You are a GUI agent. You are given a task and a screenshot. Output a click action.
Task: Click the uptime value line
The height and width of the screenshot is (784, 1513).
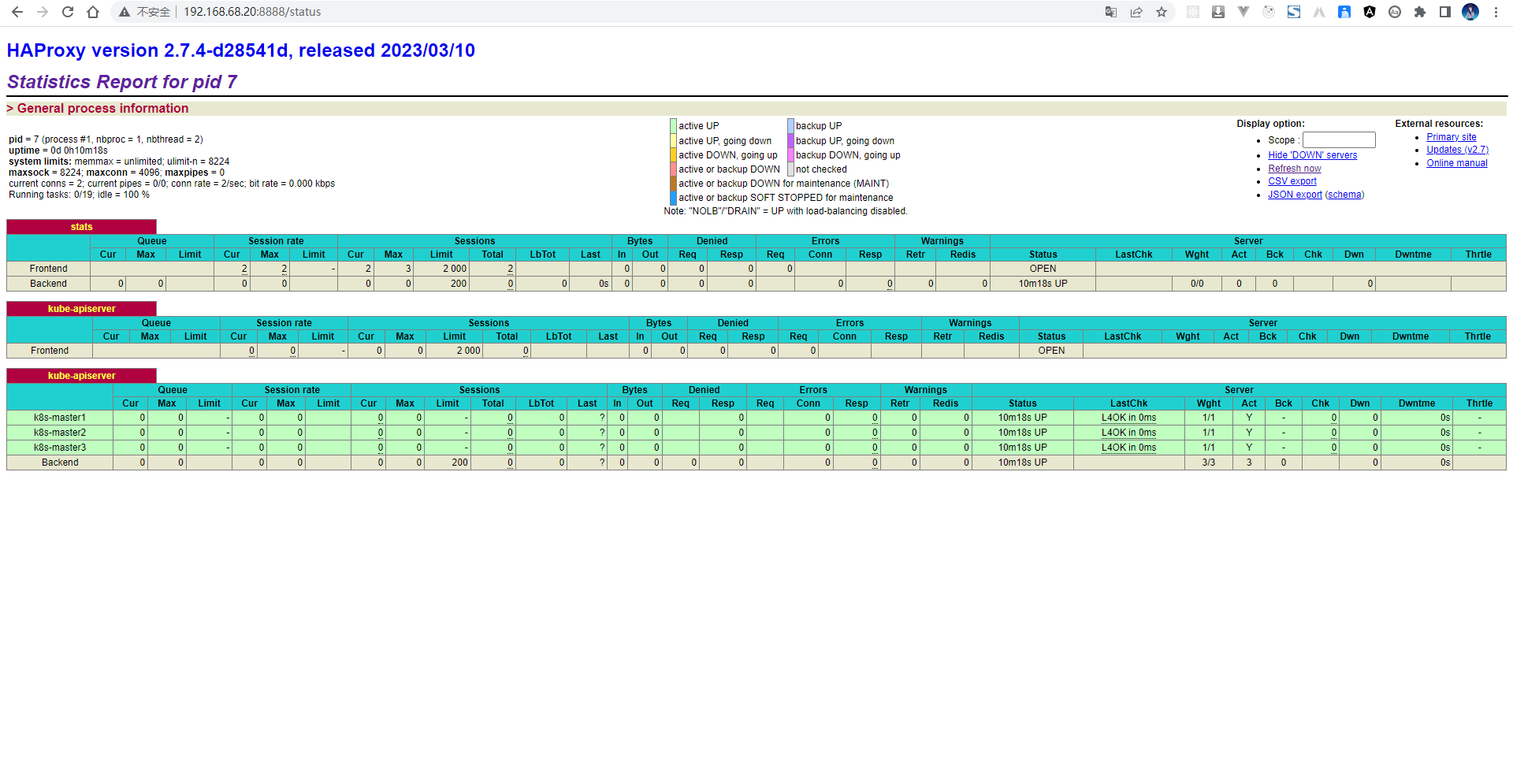(58, 150)
